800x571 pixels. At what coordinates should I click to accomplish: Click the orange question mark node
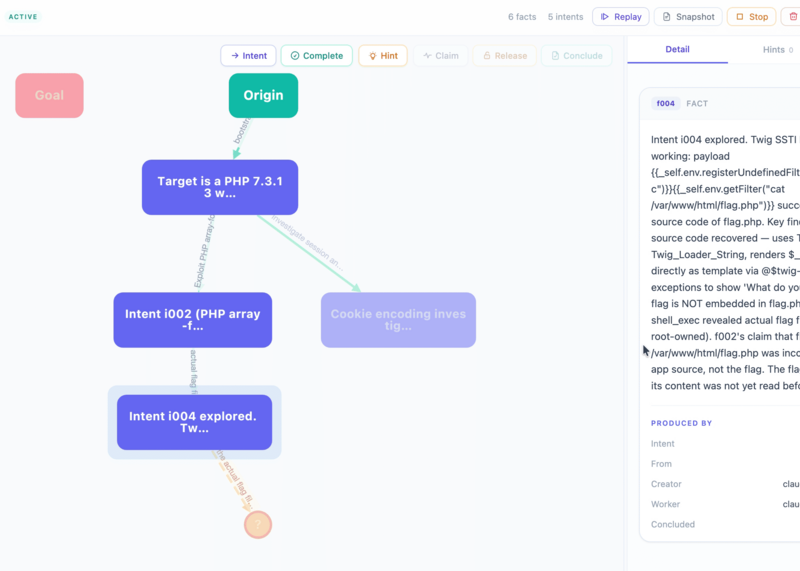[x=258, y=525]
